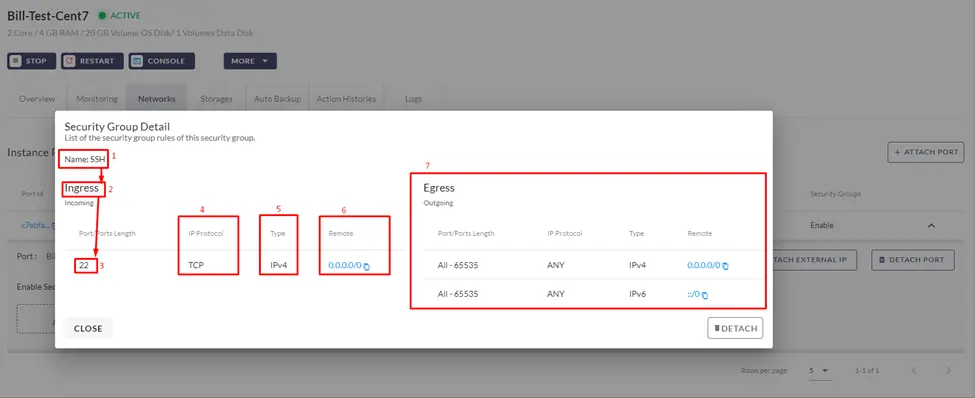Open the instance Console

tap(162, 61)
